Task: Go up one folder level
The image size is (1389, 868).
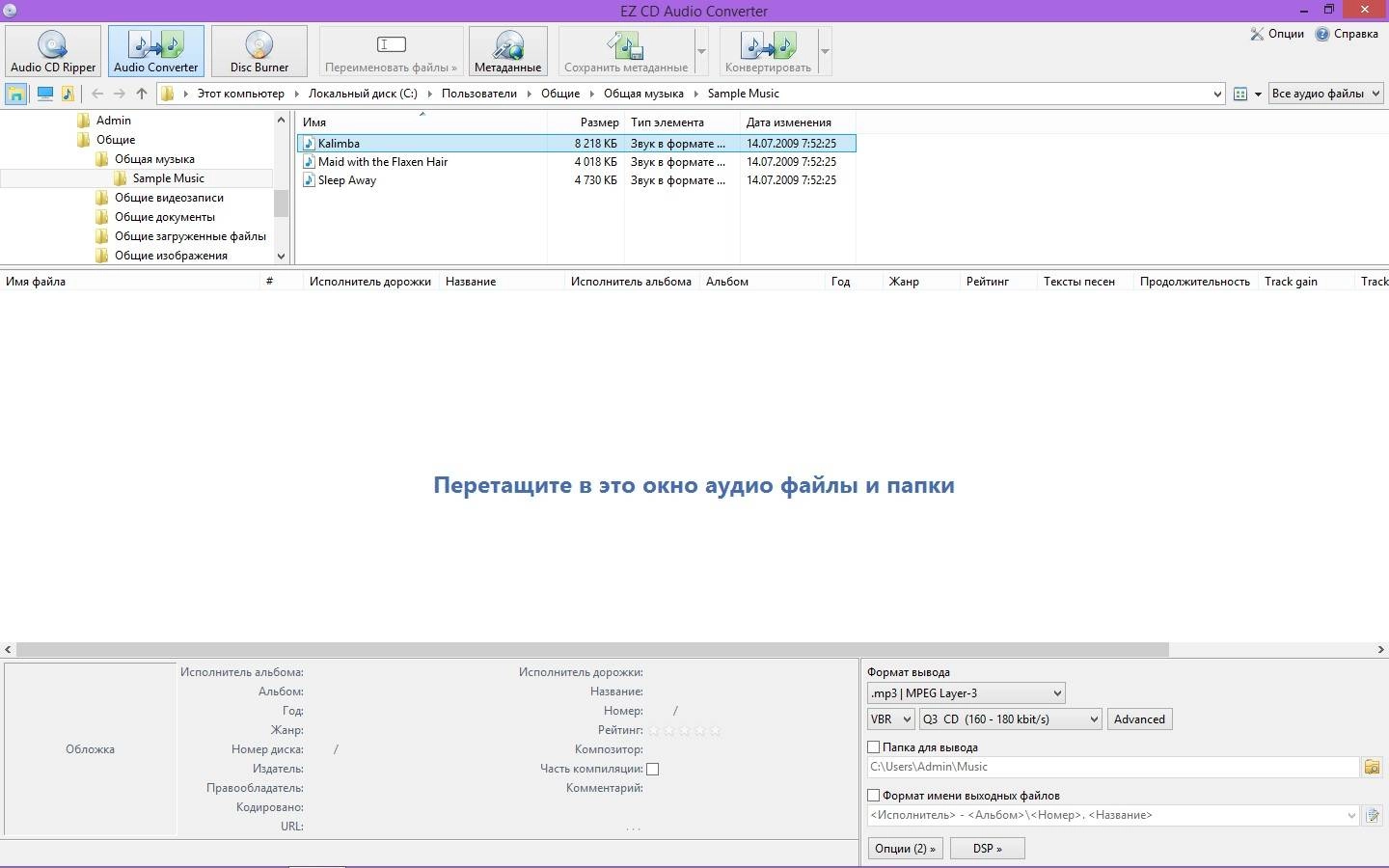Action: (x=142, y=94)
